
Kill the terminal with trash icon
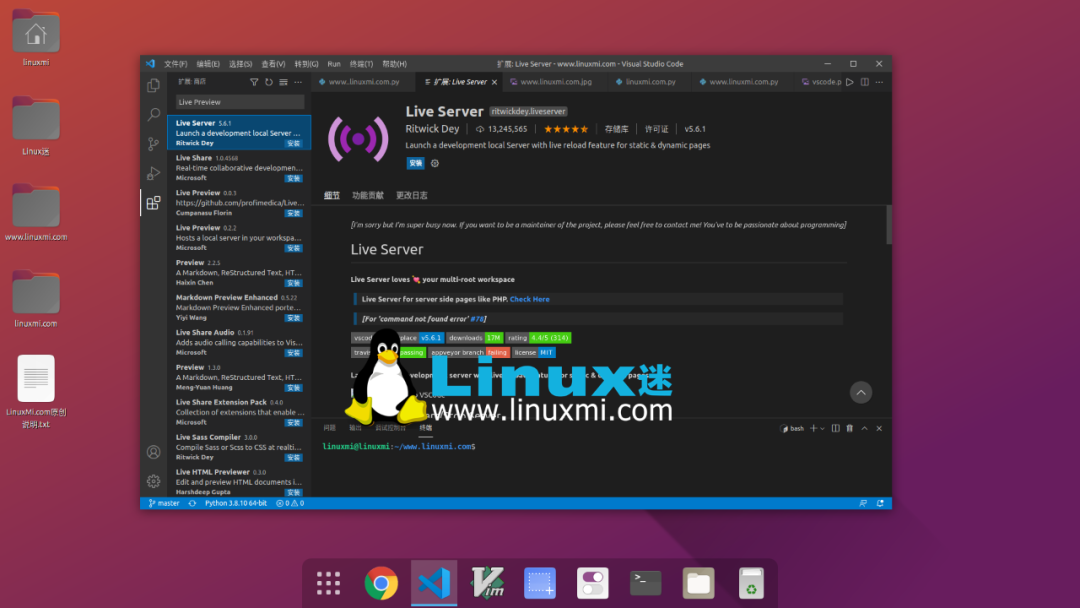click(x=849, y=428)
